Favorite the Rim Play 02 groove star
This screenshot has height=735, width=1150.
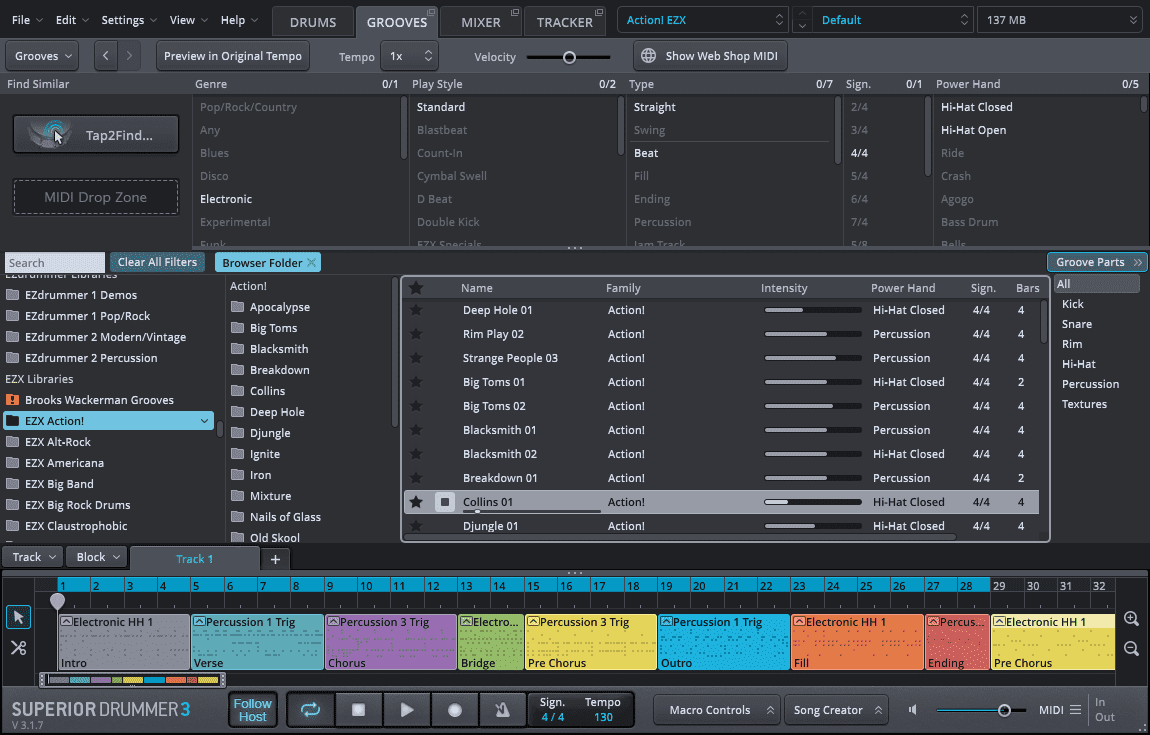point(416,334)
